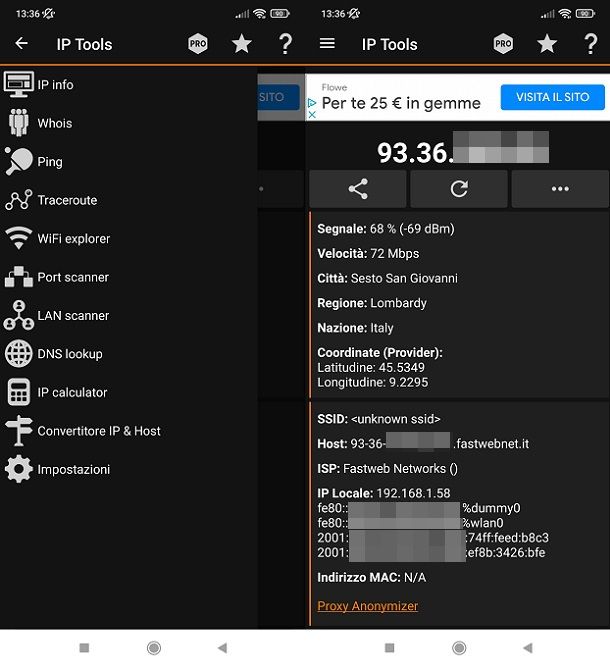The width and height of the screenshot is (610, 671).
Task: Tap the Velocità 72 Mbps line
Action: click(x=368, y=253)
